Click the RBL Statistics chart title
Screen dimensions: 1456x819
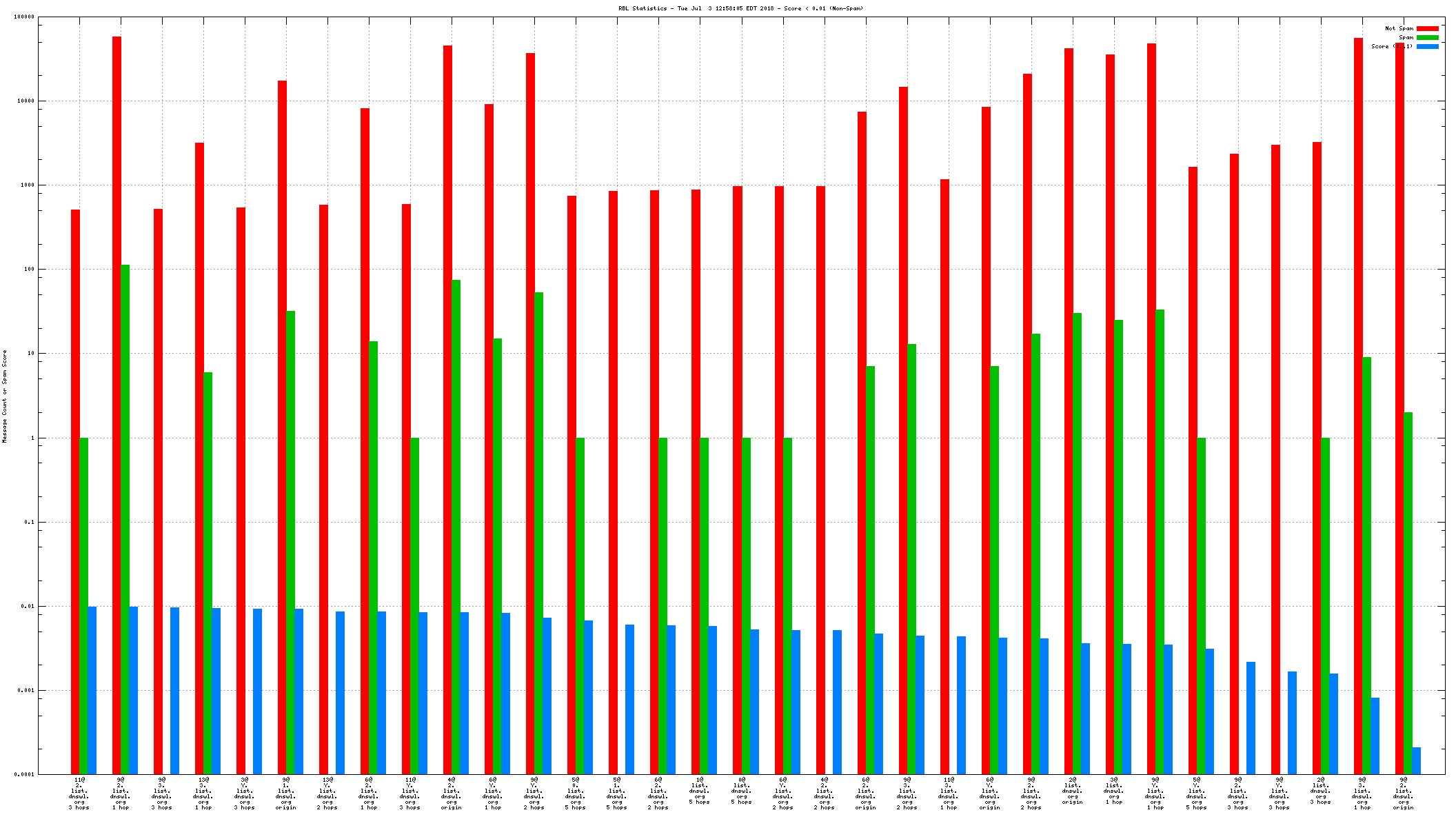point(740,8)
